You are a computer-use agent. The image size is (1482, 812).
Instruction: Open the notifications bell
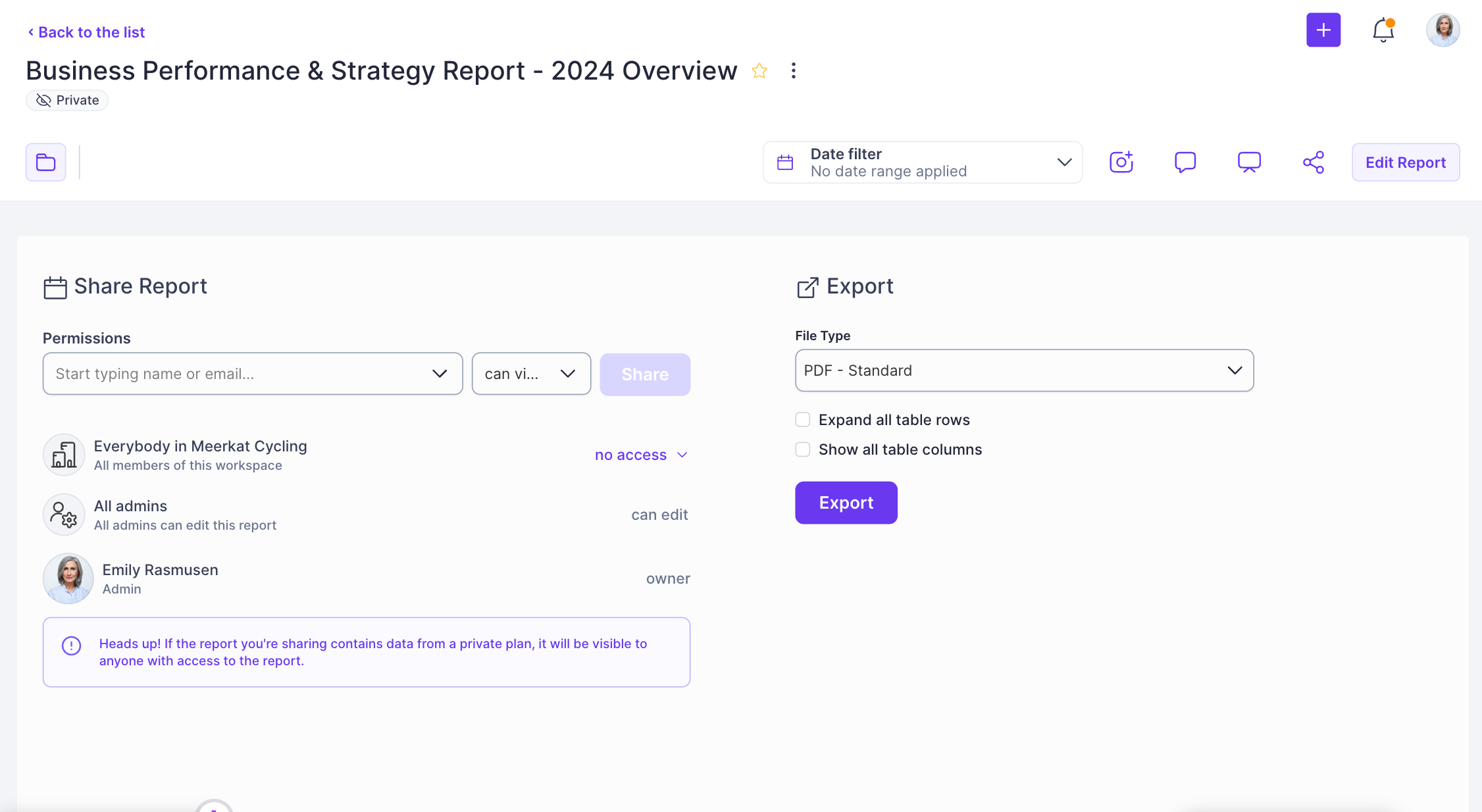(x=1383, y=30)
